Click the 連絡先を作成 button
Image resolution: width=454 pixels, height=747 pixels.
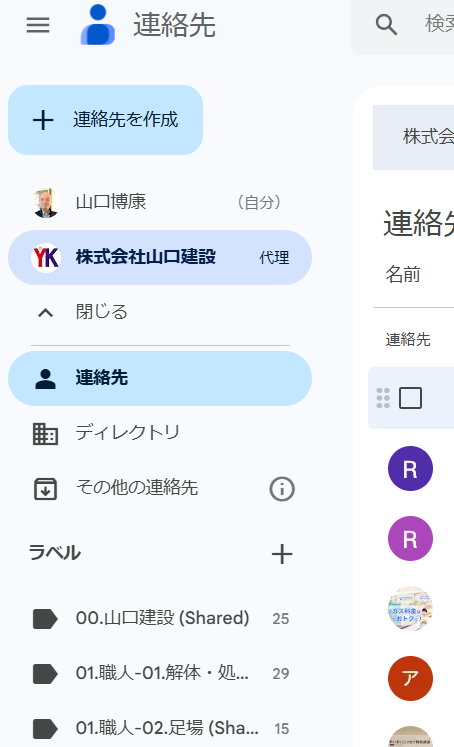point(105,120)
